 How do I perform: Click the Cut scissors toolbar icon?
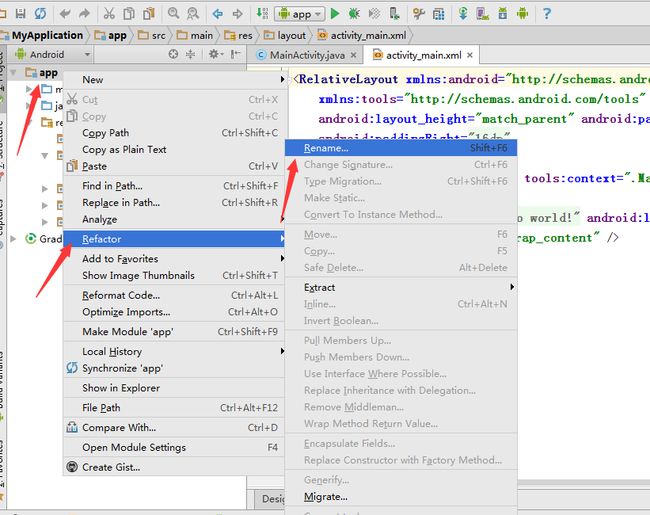pyautogui.click(x=109, y=14)
